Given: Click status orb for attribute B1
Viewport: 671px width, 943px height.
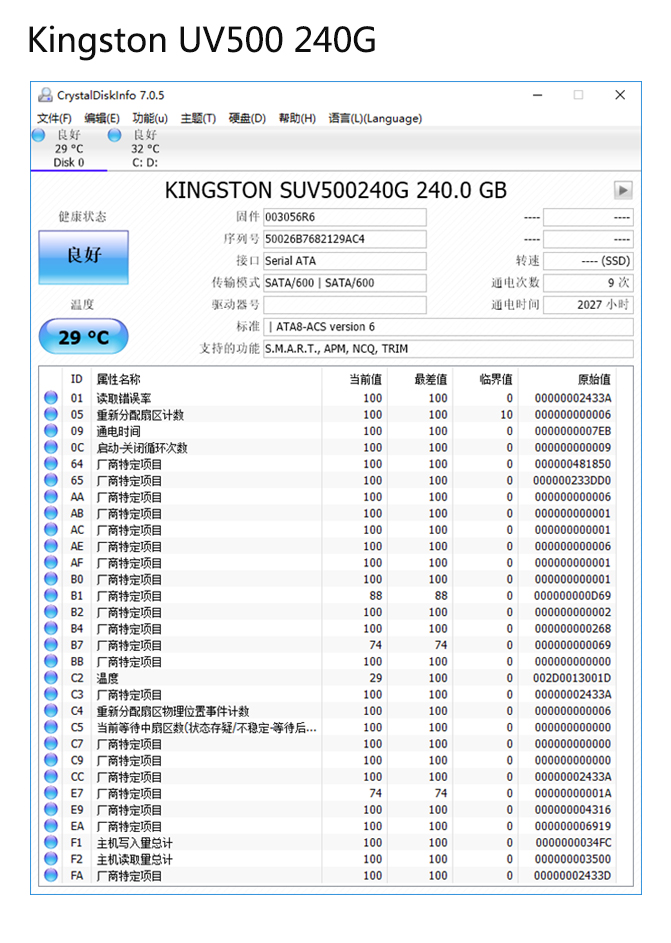Looking at the screenshot, I should point(51,595).
